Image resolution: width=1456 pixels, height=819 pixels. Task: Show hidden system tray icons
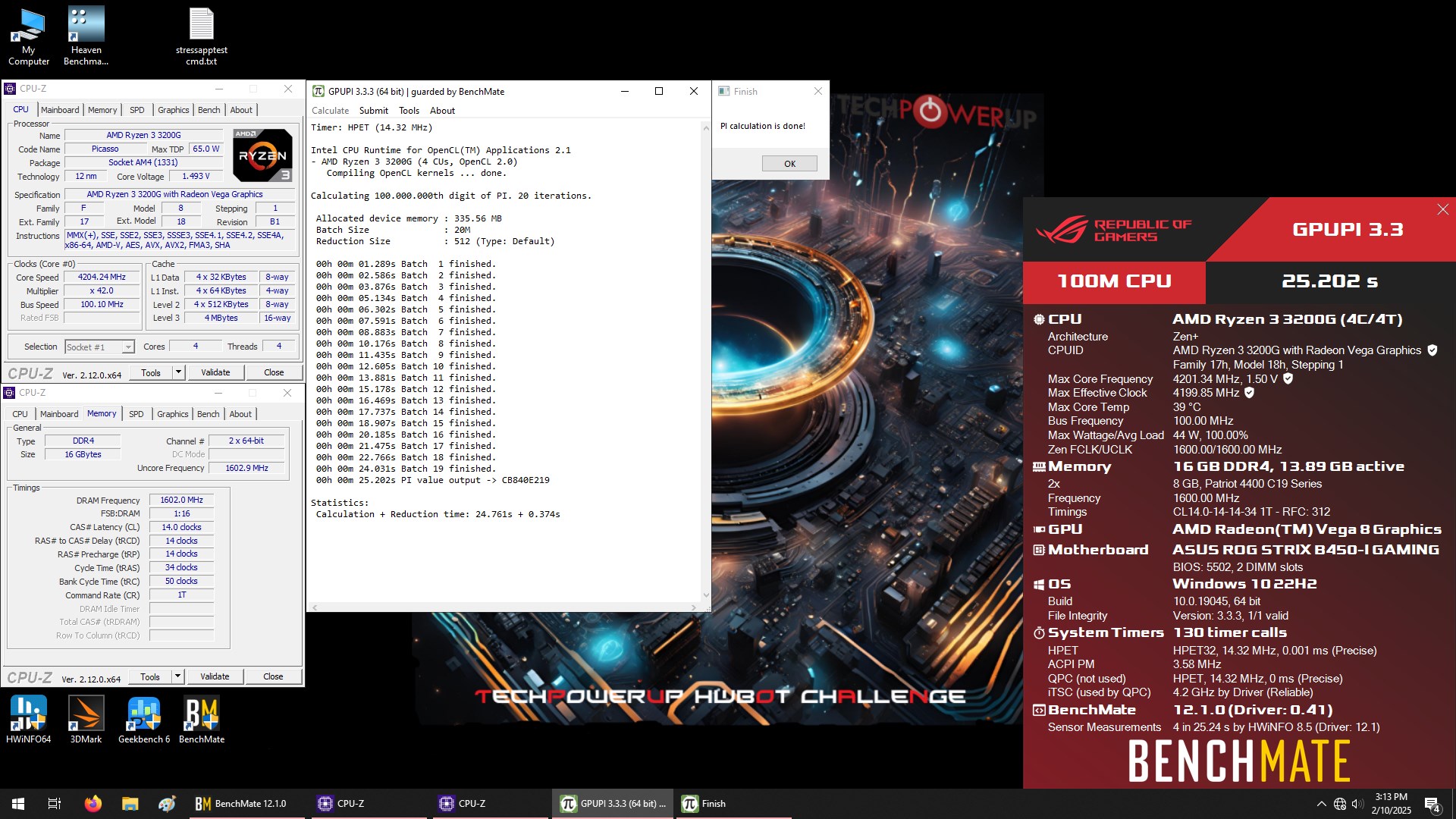(1322, 804)
